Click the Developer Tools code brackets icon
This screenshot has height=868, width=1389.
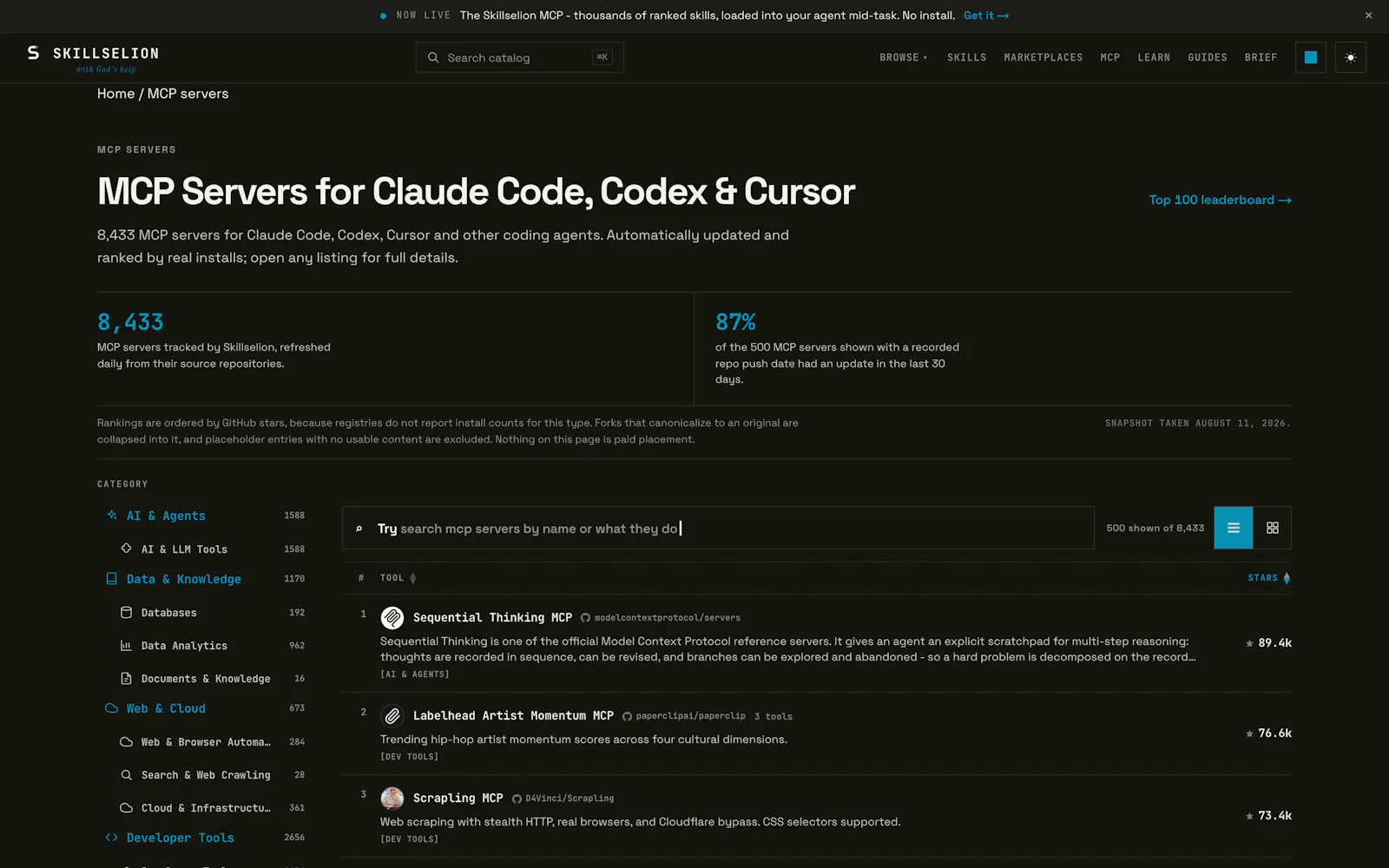(112, 838)
